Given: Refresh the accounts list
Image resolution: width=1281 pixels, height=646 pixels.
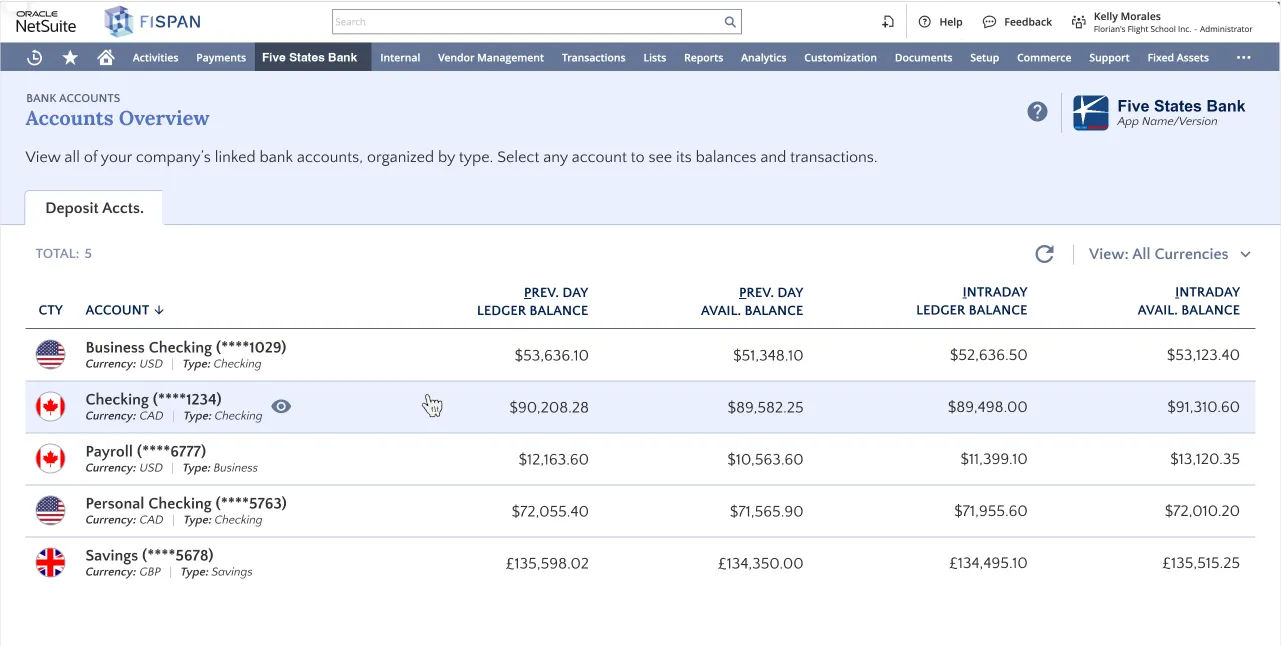Looking at the screenshot, I should (x=1044, y=254).
